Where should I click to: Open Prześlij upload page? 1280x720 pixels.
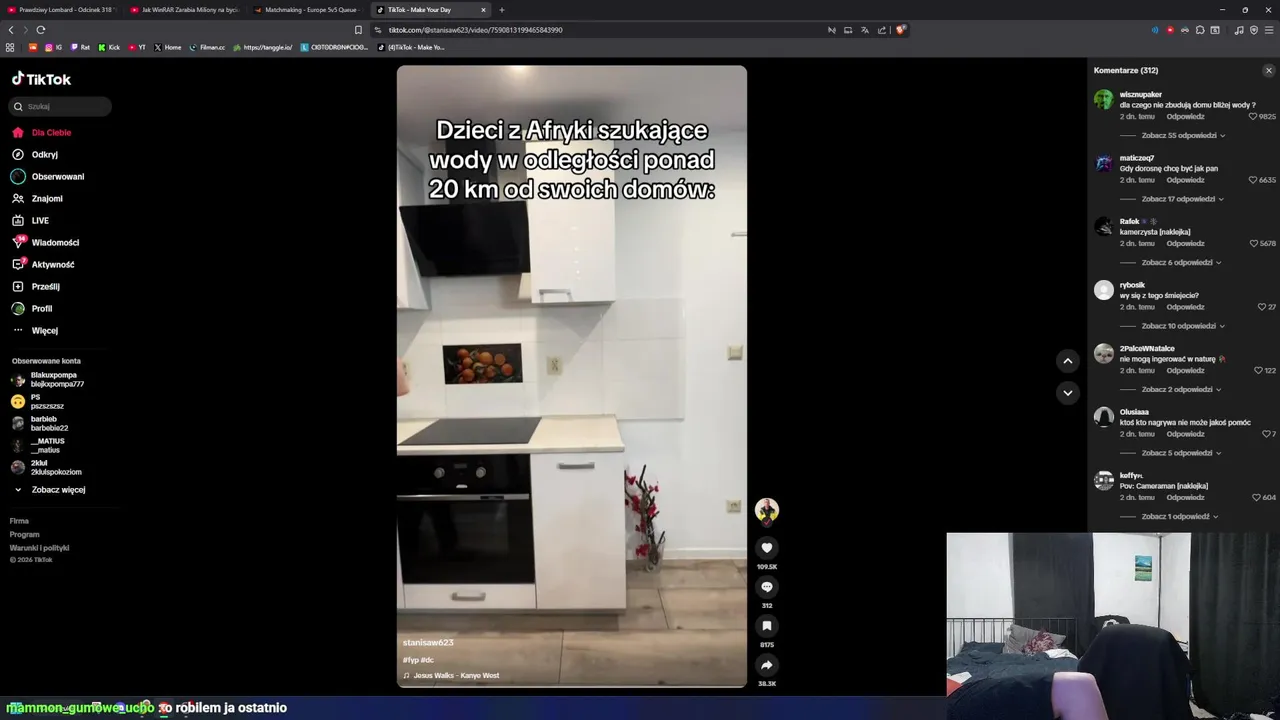pyautogui.click(x=36, y=287)
